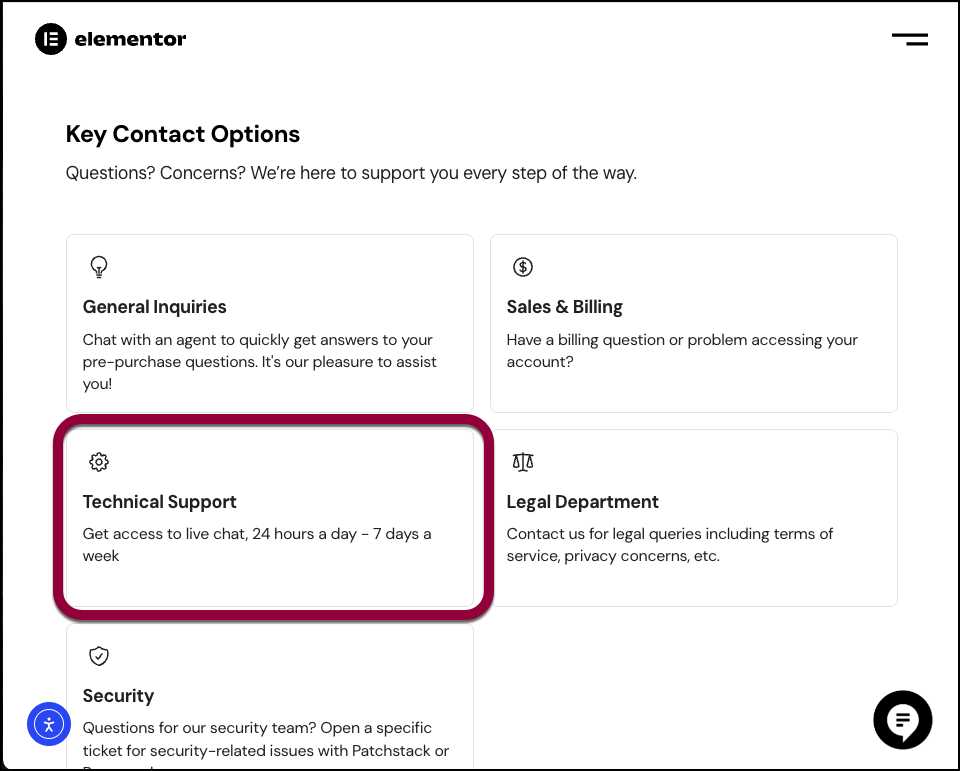
Task: Open the Sales & Billing heading
Action: tap(564, 307)
